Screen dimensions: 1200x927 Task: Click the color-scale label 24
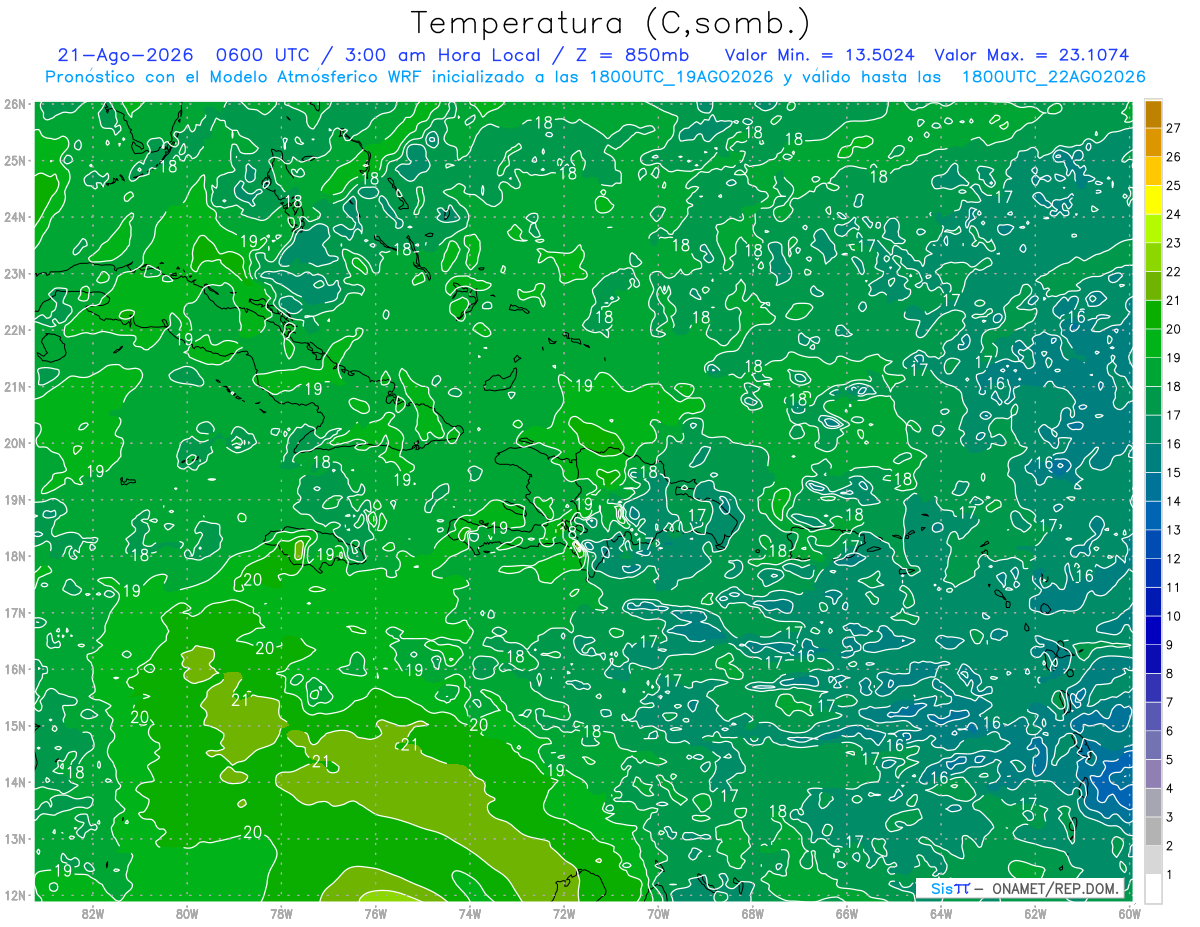click(1173, 215)
